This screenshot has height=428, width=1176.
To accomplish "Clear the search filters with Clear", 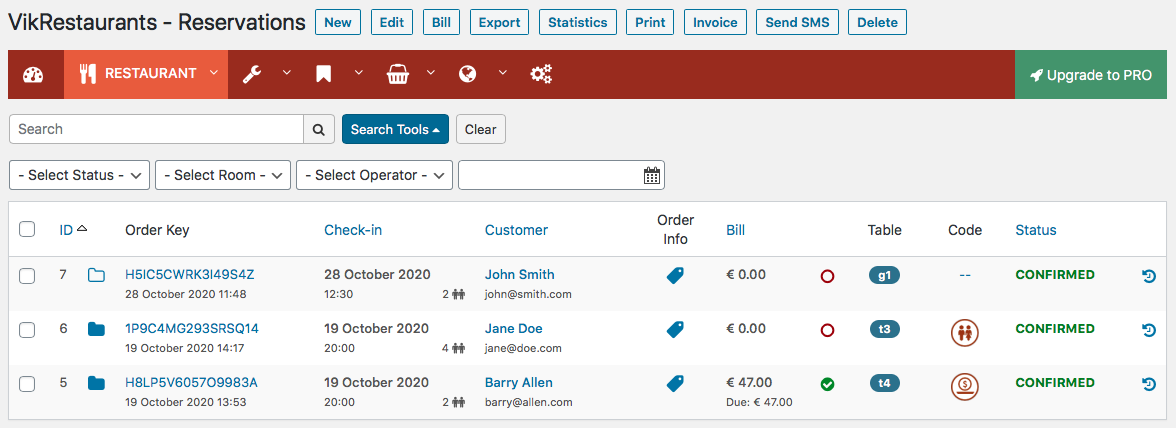I will click(x=481, y=129).
